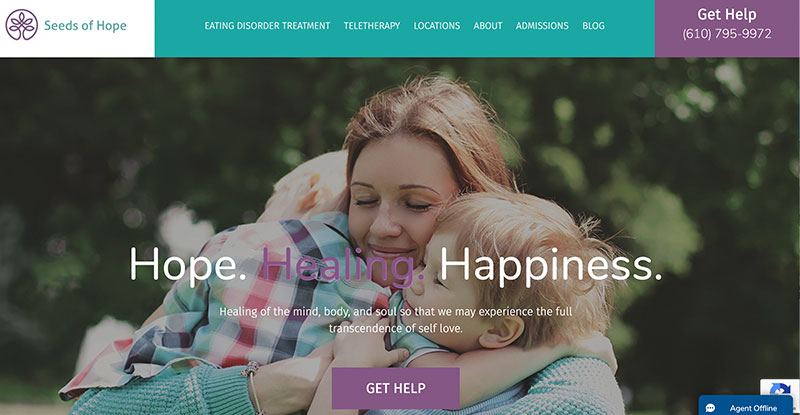Click the reCAPTCHA badge icon
The height and width of the screenshot is (415, 800).
[x=780, y=389]
